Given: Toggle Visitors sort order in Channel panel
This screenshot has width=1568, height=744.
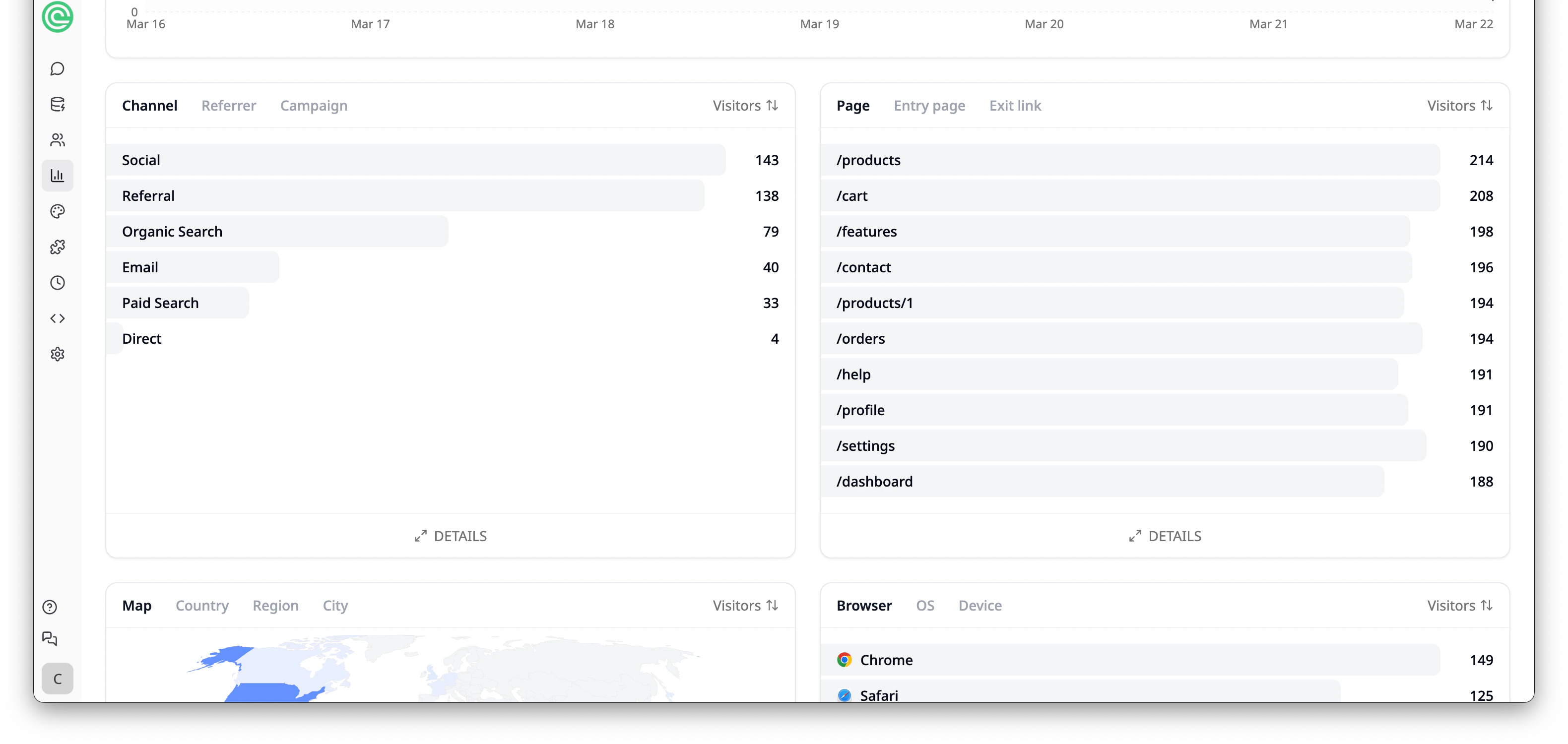Looking at the screenshot, I should (744, 105).
